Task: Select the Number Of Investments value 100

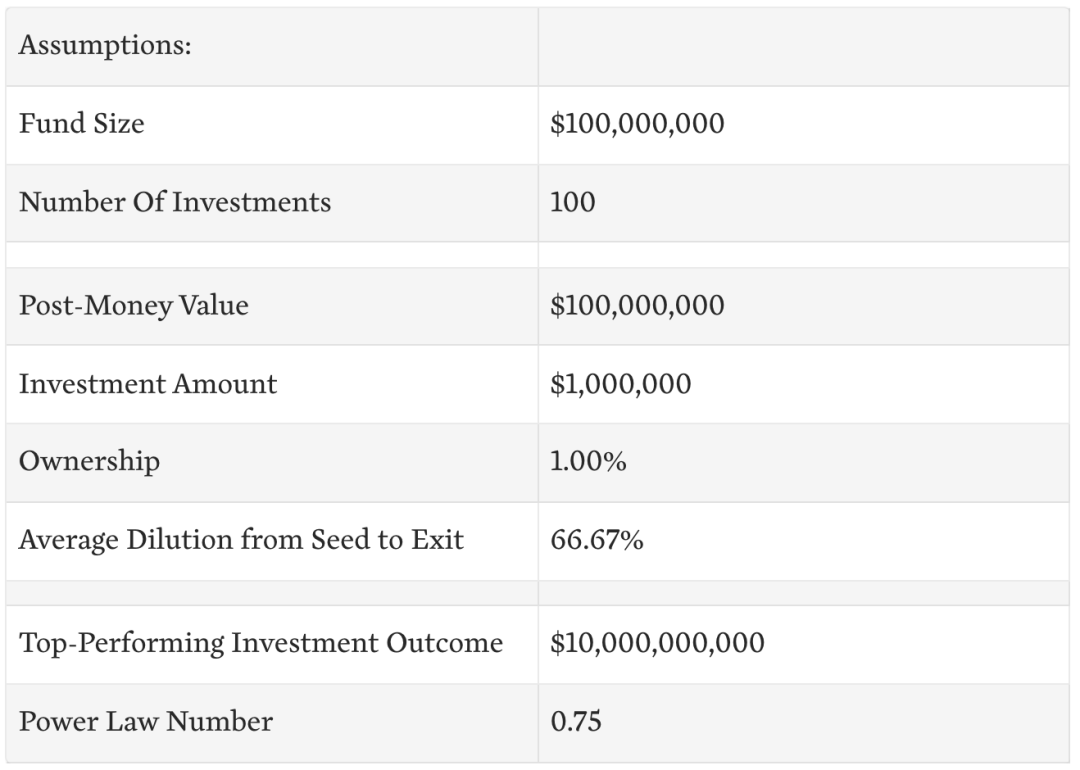Action: (573, 202)
